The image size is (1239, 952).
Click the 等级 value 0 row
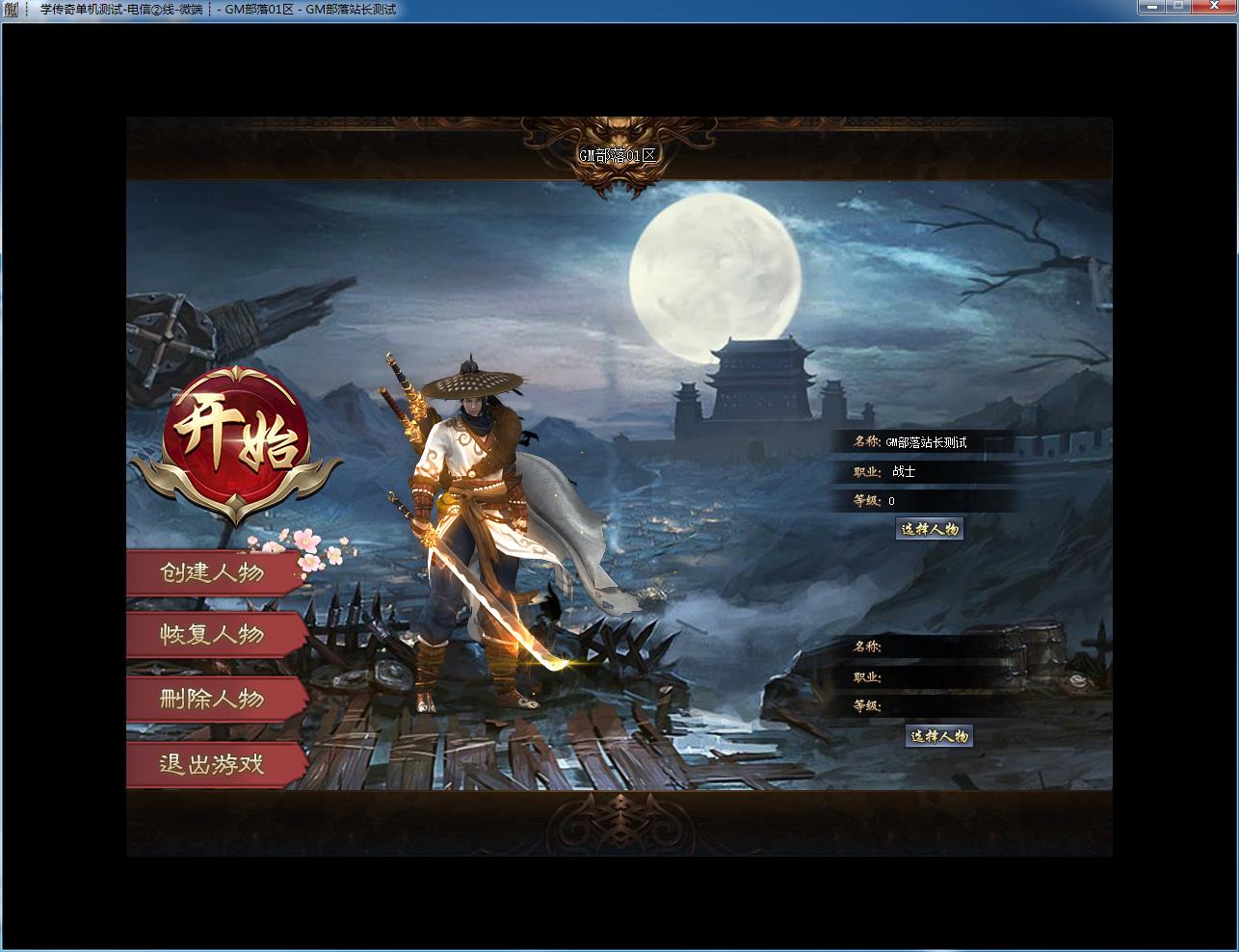pos(926,500)
